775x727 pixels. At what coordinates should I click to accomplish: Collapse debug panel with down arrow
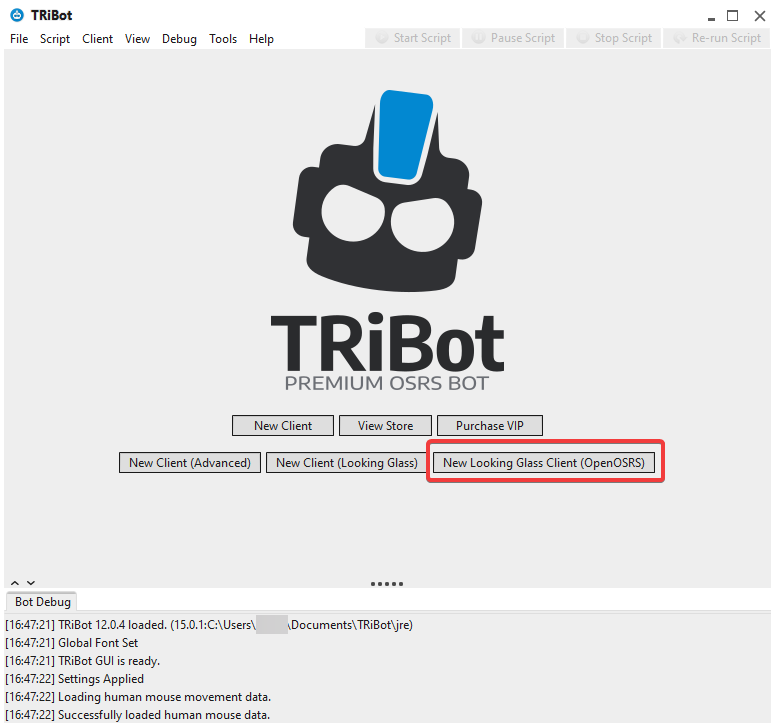pos(31,583)
